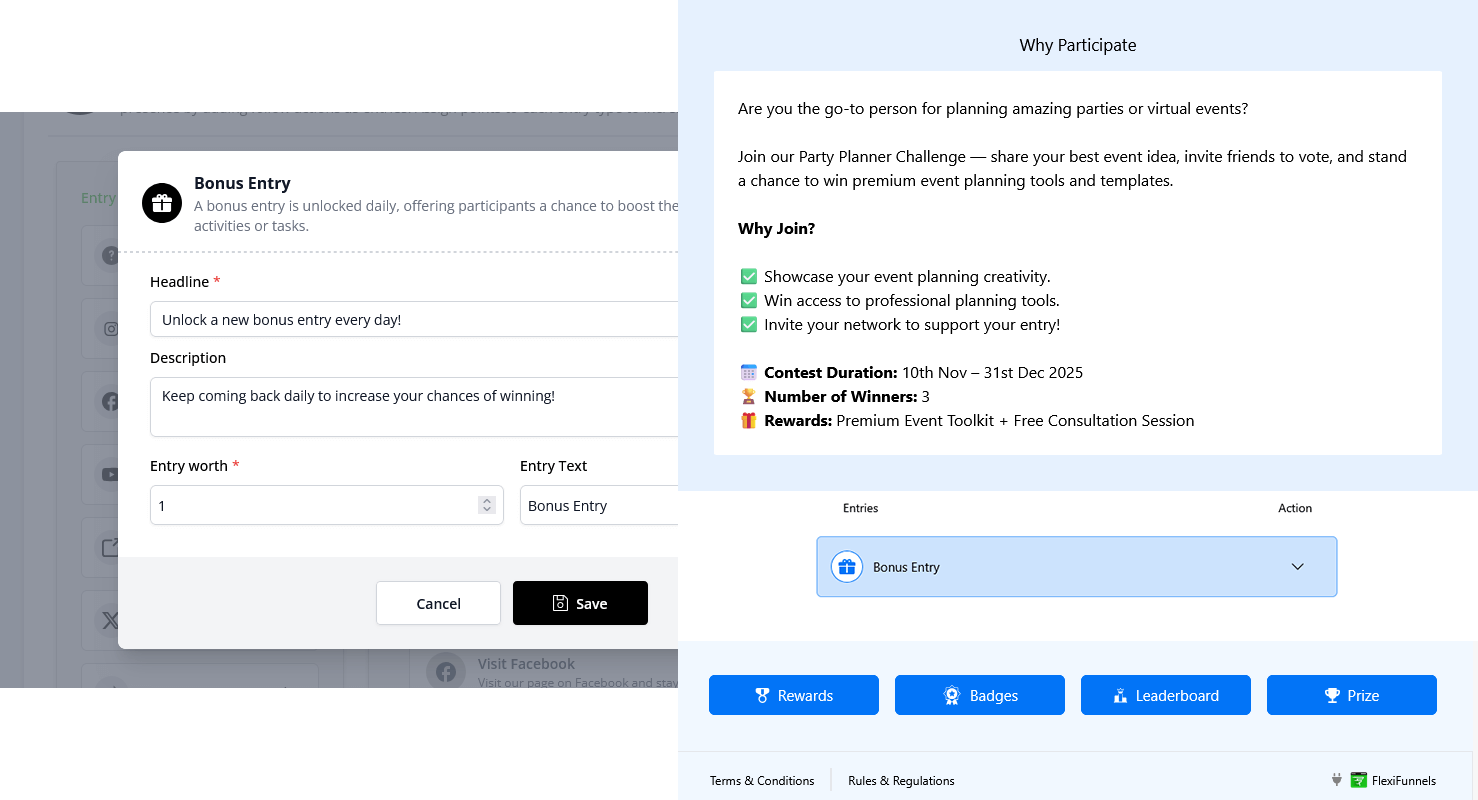Focus the Headline input field
Screen dimensions: 1478x800
(414, 320)
